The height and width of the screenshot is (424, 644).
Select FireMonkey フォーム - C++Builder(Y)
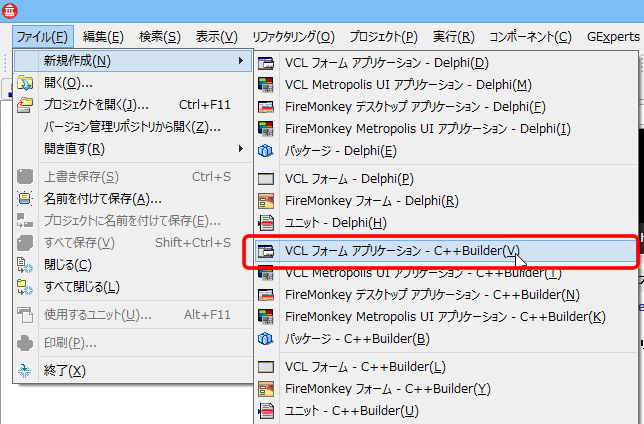click(446, 389)
